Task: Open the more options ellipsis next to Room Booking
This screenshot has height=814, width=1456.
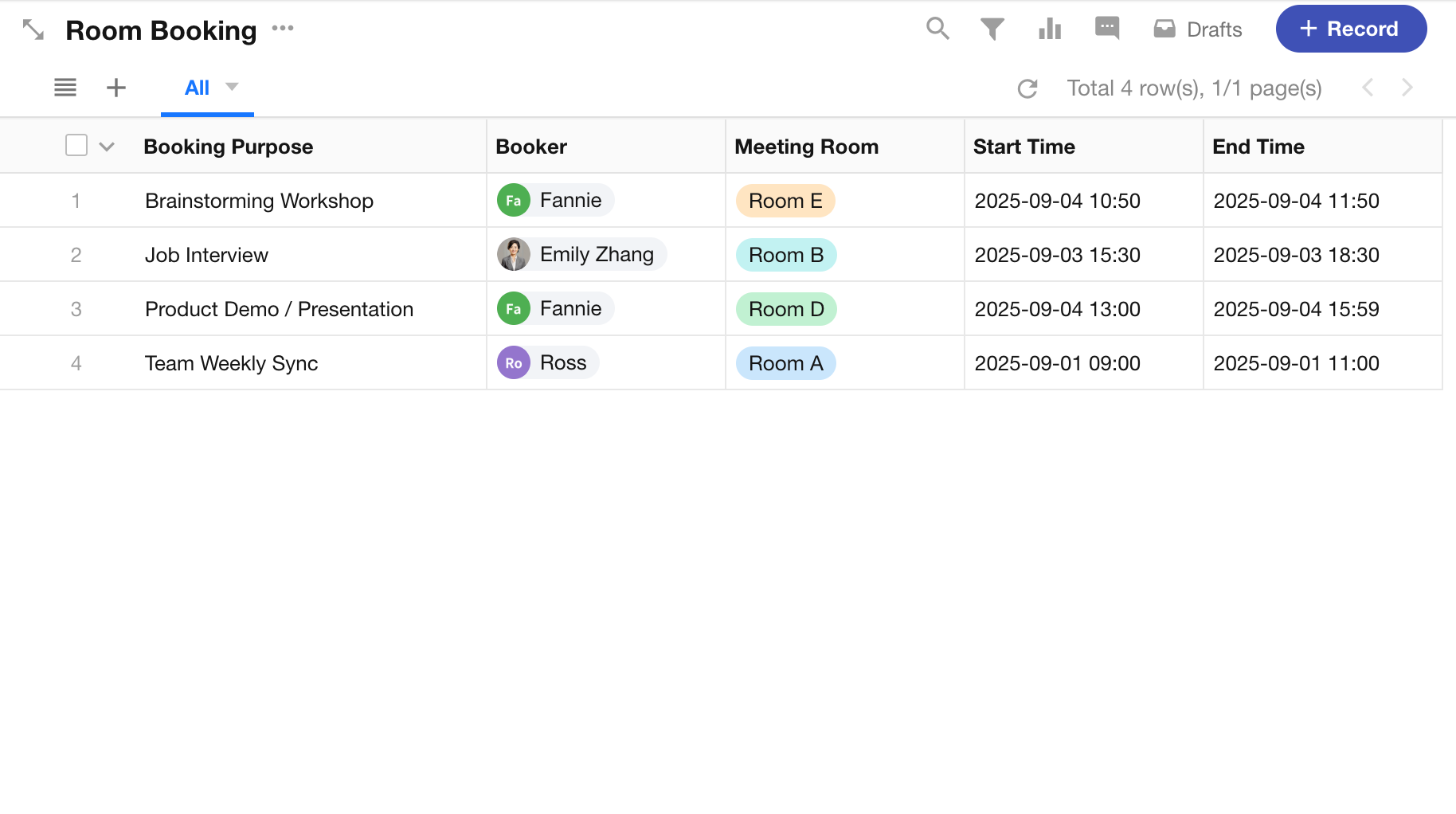Action: 283,29
